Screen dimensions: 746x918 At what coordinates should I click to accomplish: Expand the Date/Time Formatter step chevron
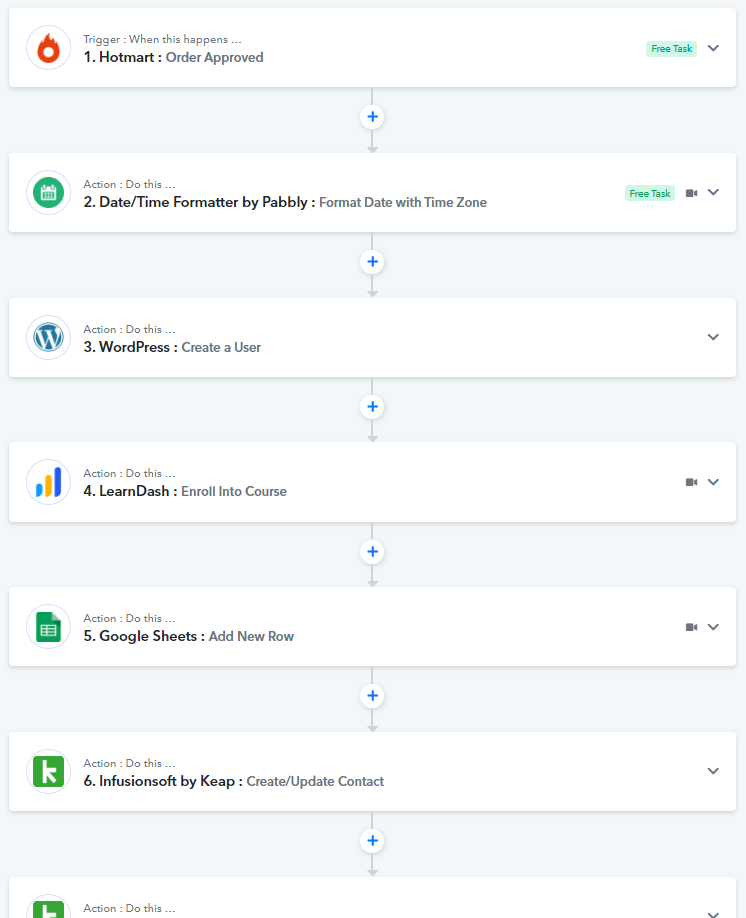point(713,192)
